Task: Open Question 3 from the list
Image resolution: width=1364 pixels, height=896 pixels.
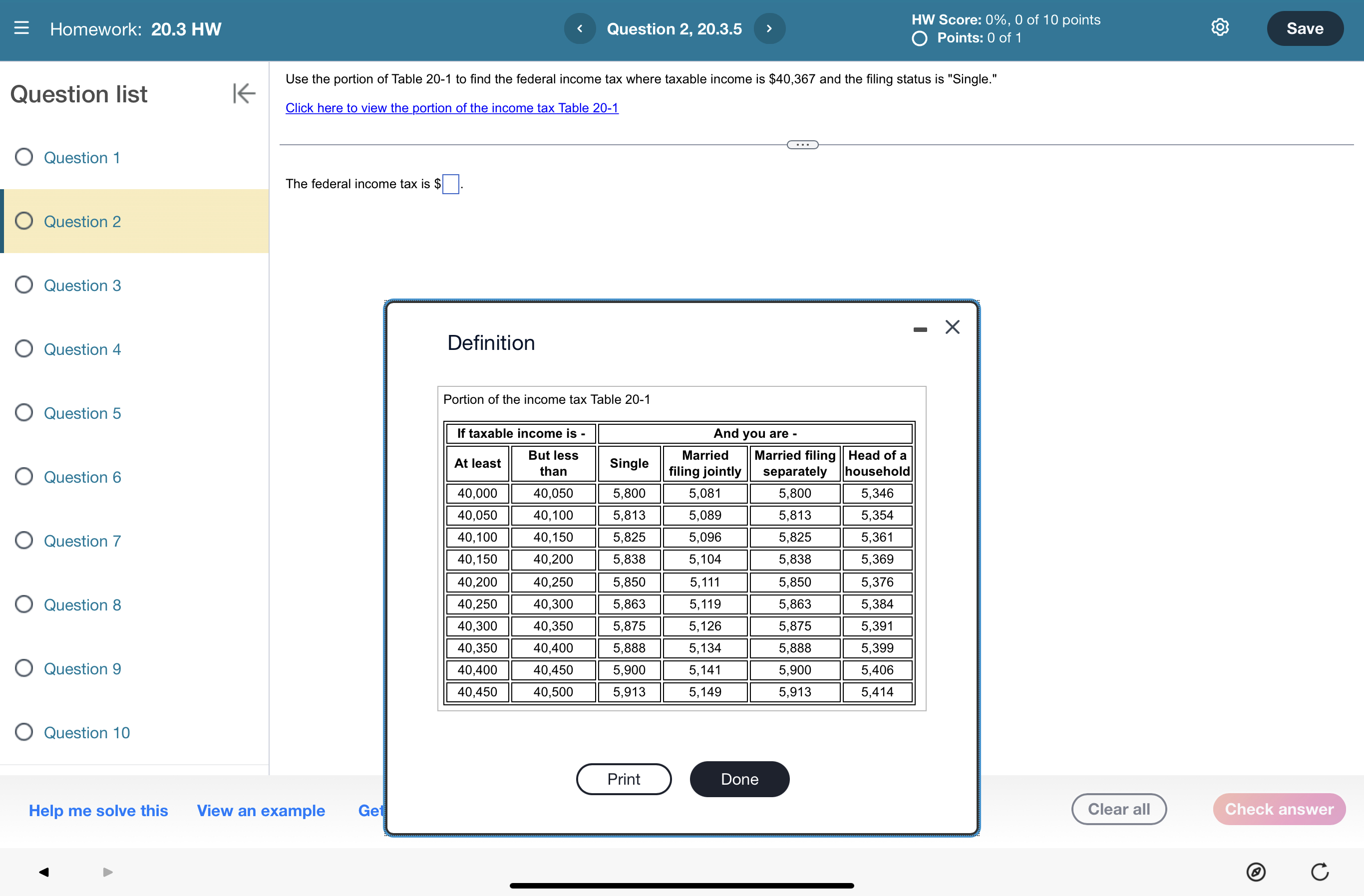Action: [82, 286]
